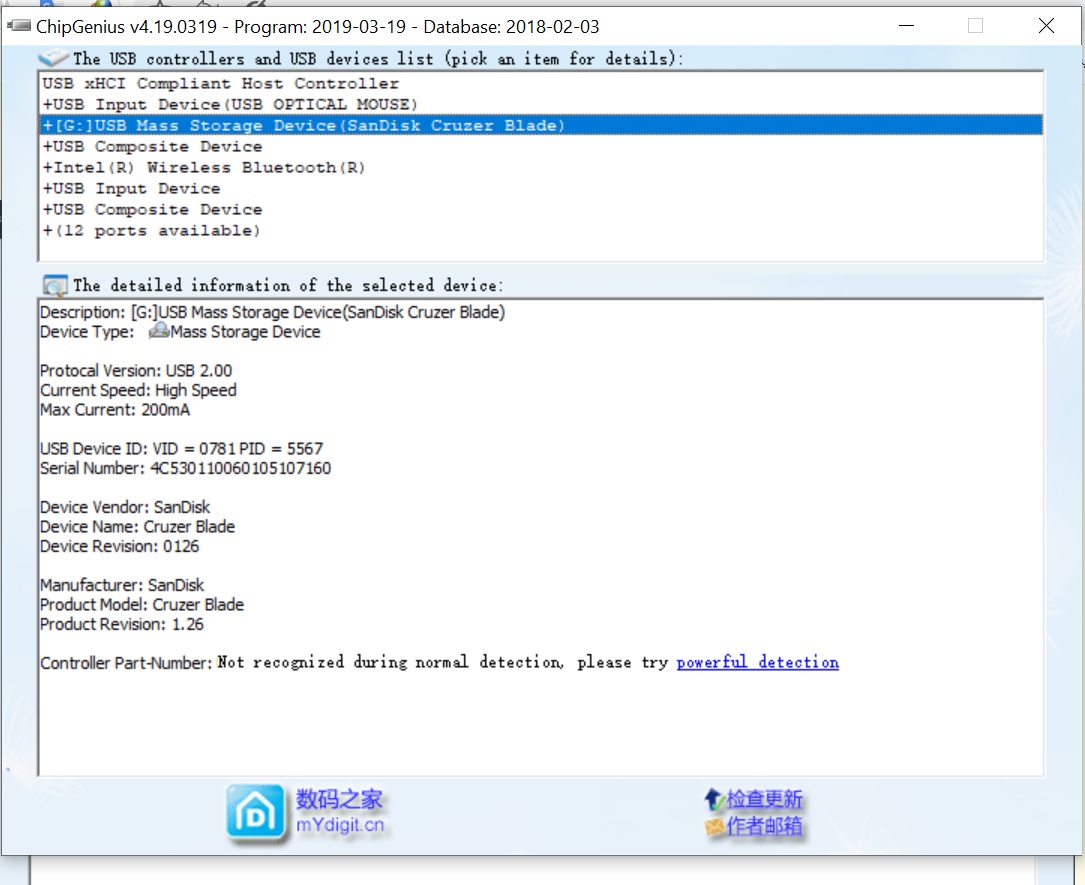This screenshot has width=1085, height=885.
Task: Select the (12 ports available) row
Action: click(x=540, y=230)
